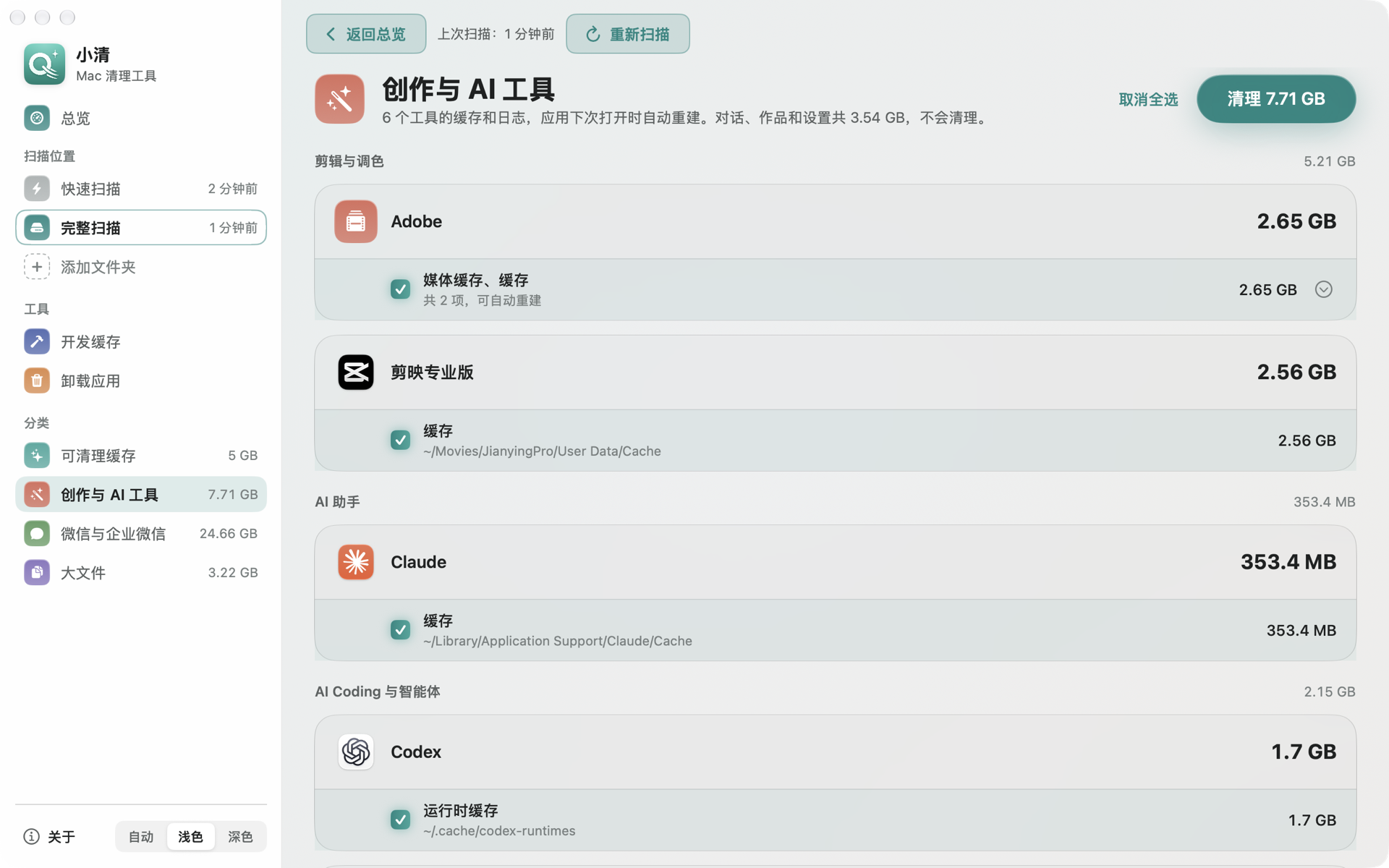The height and width of the screenshot is (868, 1389).
Task: Click 大文件 3.22 GB size
Action: click(x=233, y=573)
